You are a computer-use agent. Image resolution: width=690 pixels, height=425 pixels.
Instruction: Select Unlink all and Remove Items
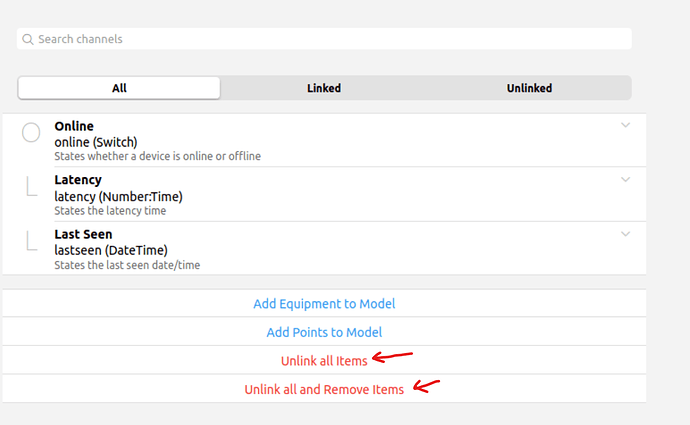[324, 389]
